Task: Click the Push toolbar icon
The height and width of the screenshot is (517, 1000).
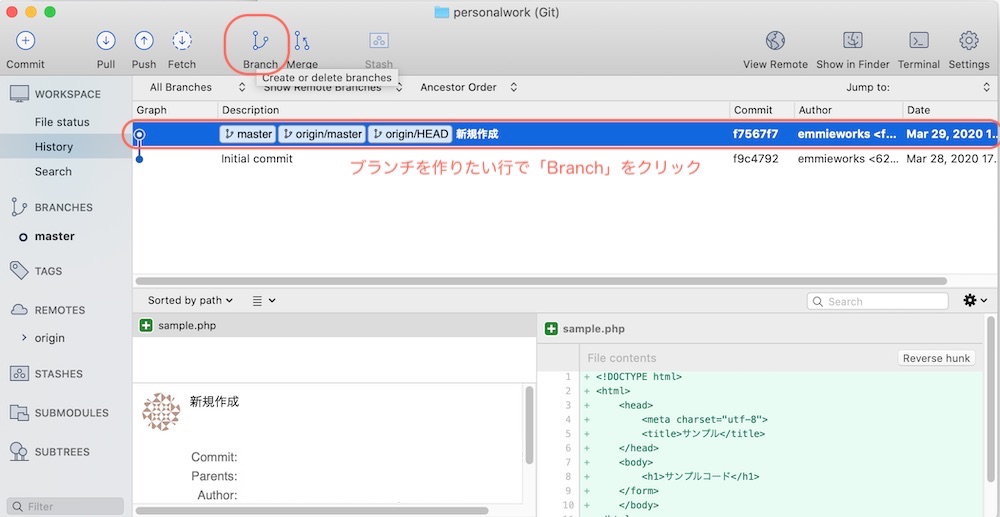Action: tap(144, 41)
